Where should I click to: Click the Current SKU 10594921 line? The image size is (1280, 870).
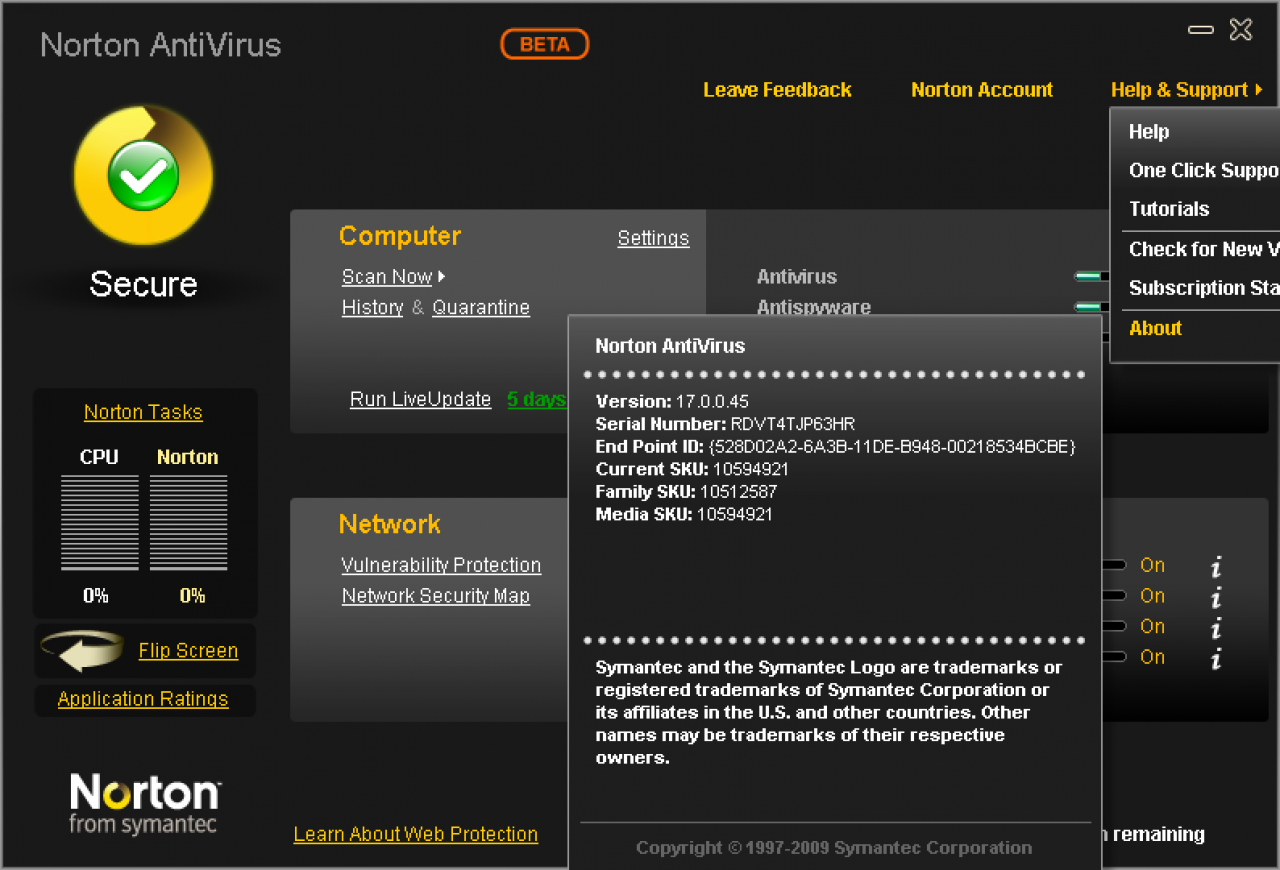tap(692, 469)
